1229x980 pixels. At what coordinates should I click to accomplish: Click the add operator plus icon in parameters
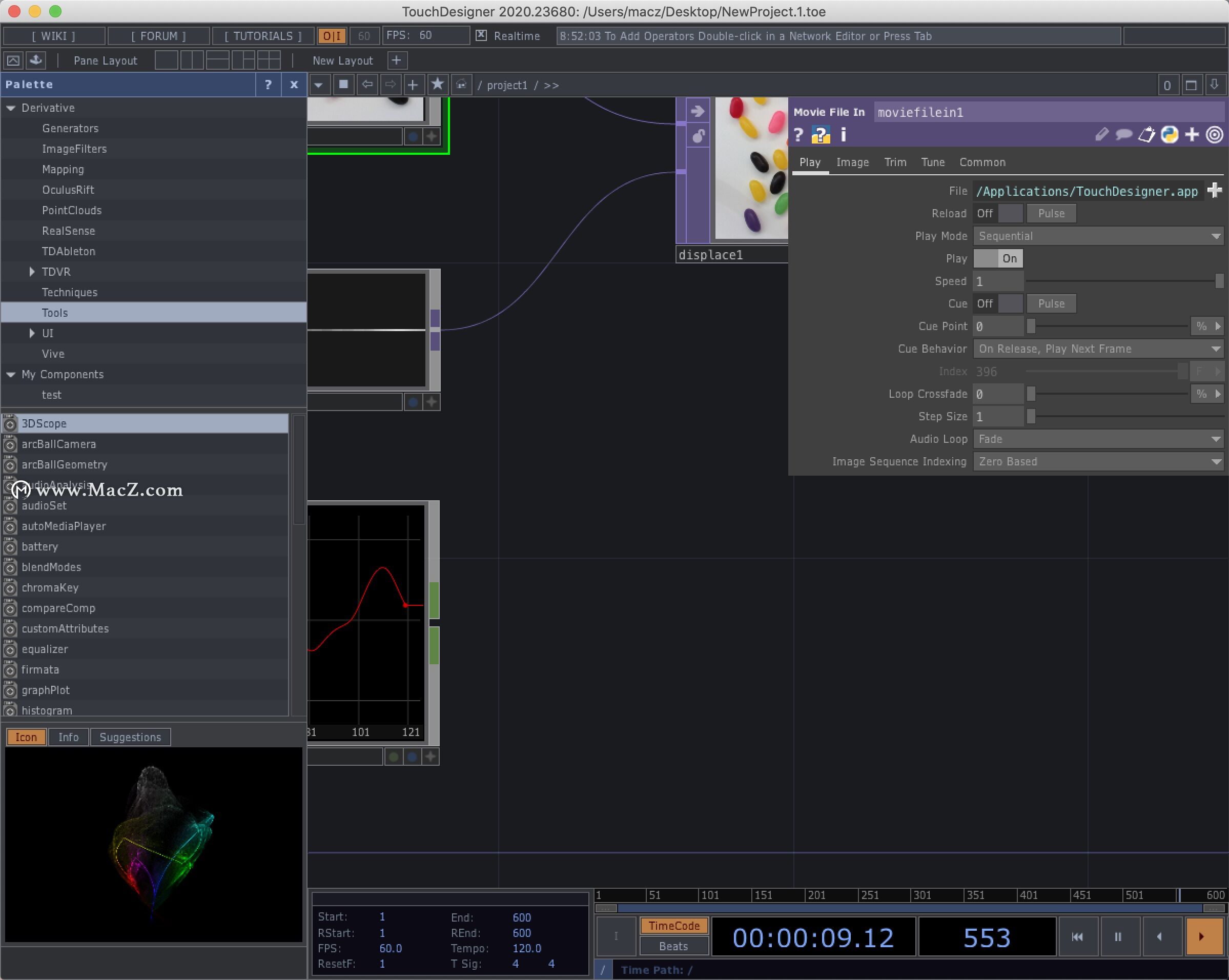[x=1195, y=134]
